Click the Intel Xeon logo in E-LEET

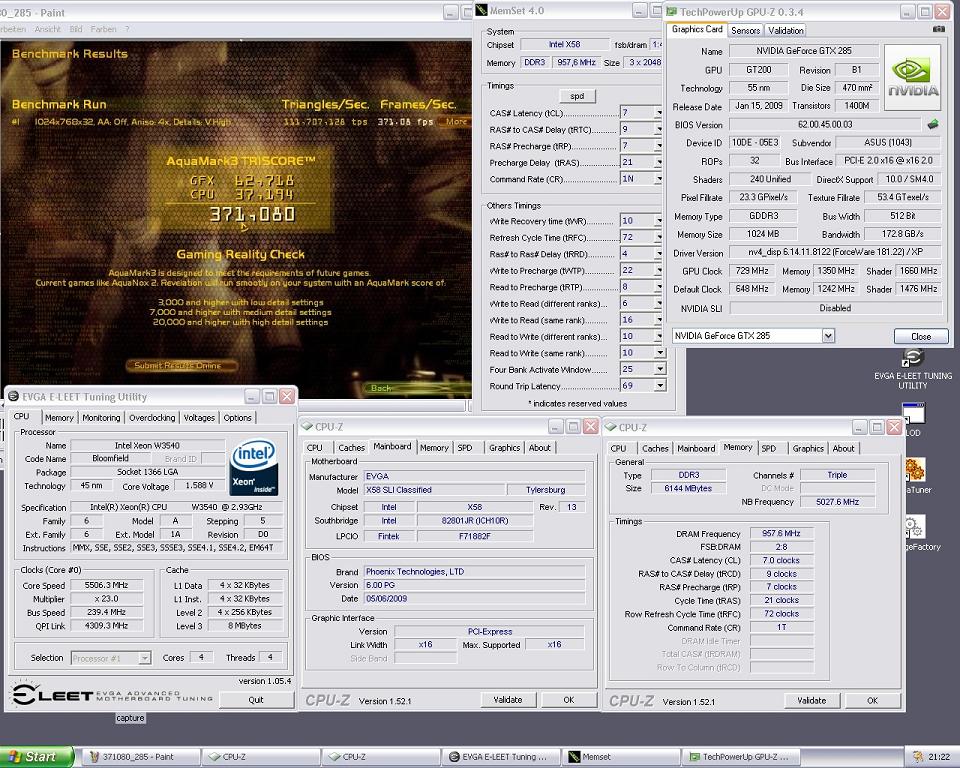(x=253, y=465)
